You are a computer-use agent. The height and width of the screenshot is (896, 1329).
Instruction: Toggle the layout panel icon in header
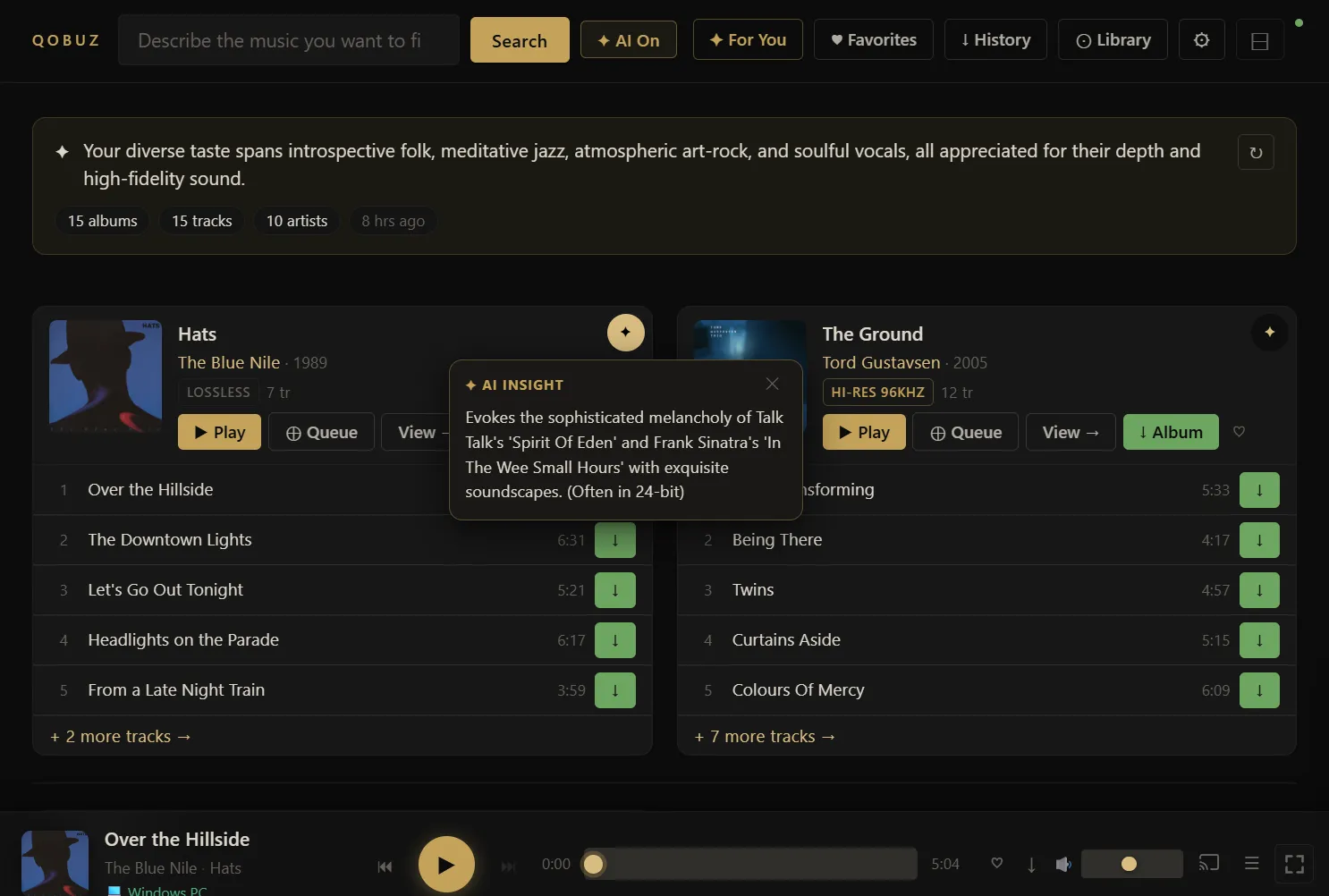pyautogui.click(x=1259, y=41)
